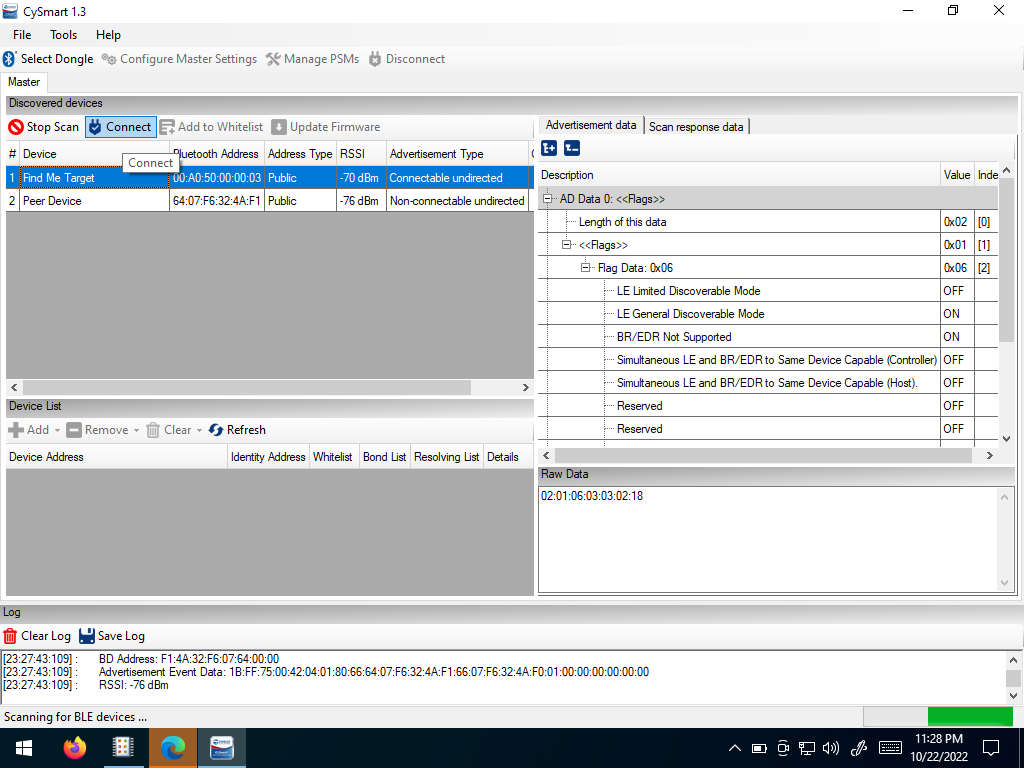Click address 64:07:F6:32:4A:F1 cell
Viewport: 1024px width, 768px height.
click(x=217, y=200)
